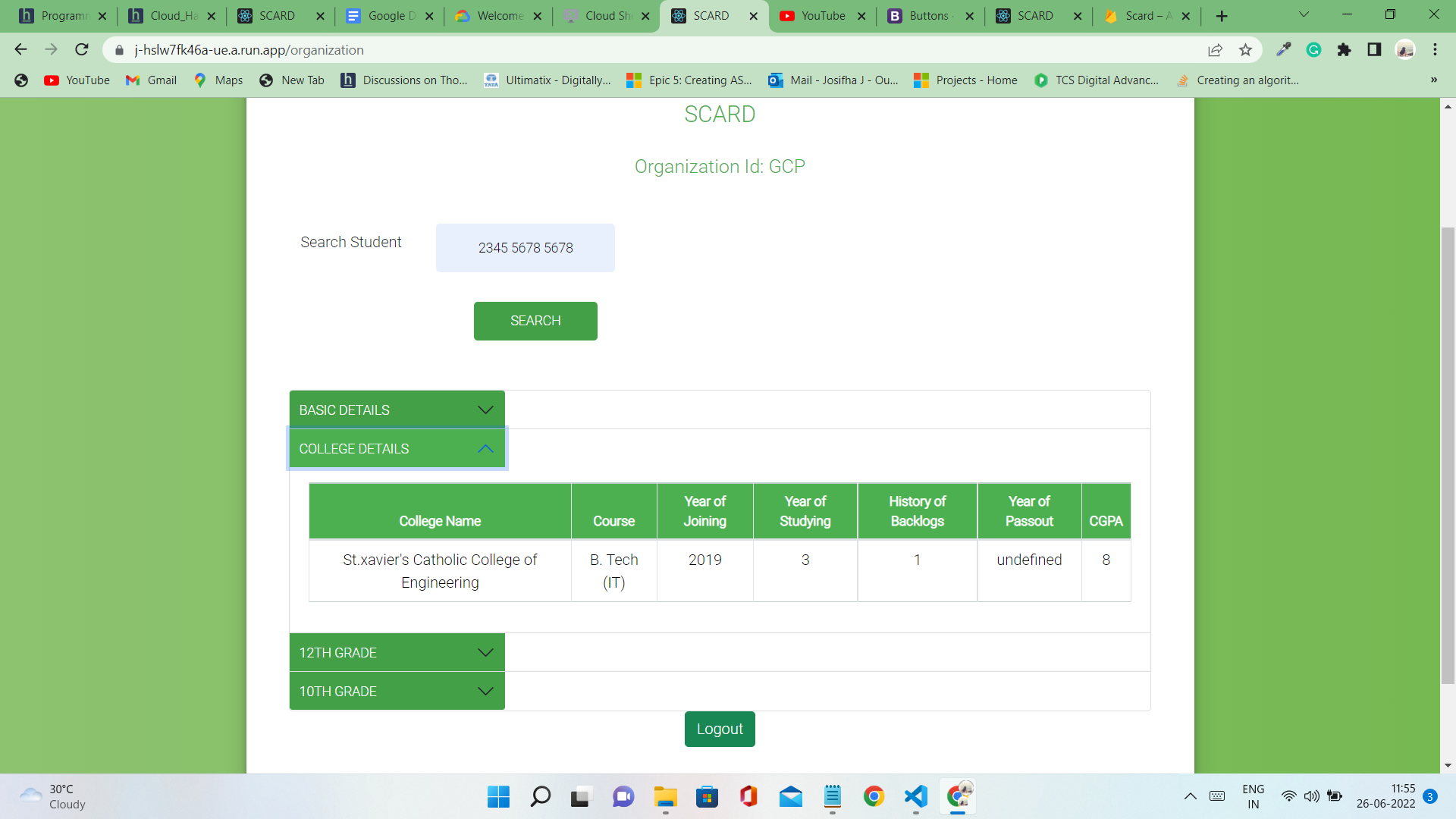Expand the BASIC DETAILS section

tap(397, 409)
